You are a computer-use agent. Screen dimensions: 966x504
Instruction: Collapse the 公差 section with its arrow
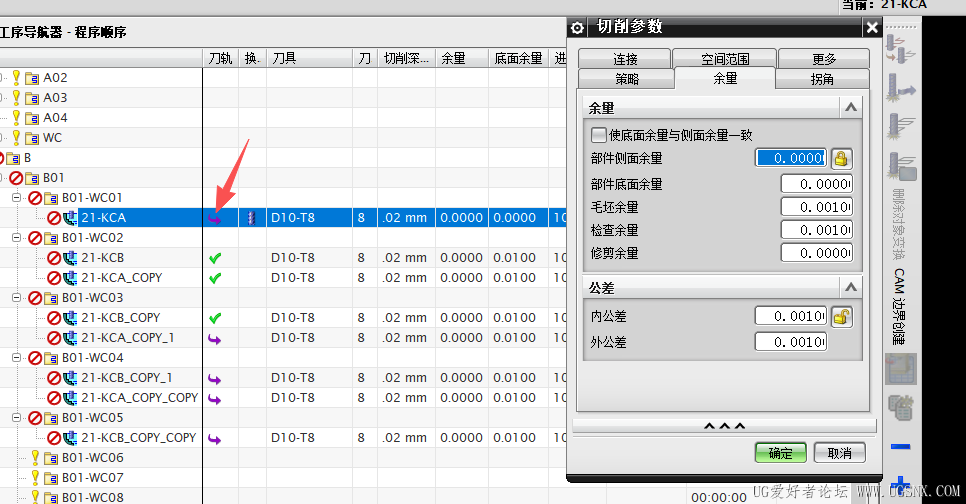click(851, 287)
